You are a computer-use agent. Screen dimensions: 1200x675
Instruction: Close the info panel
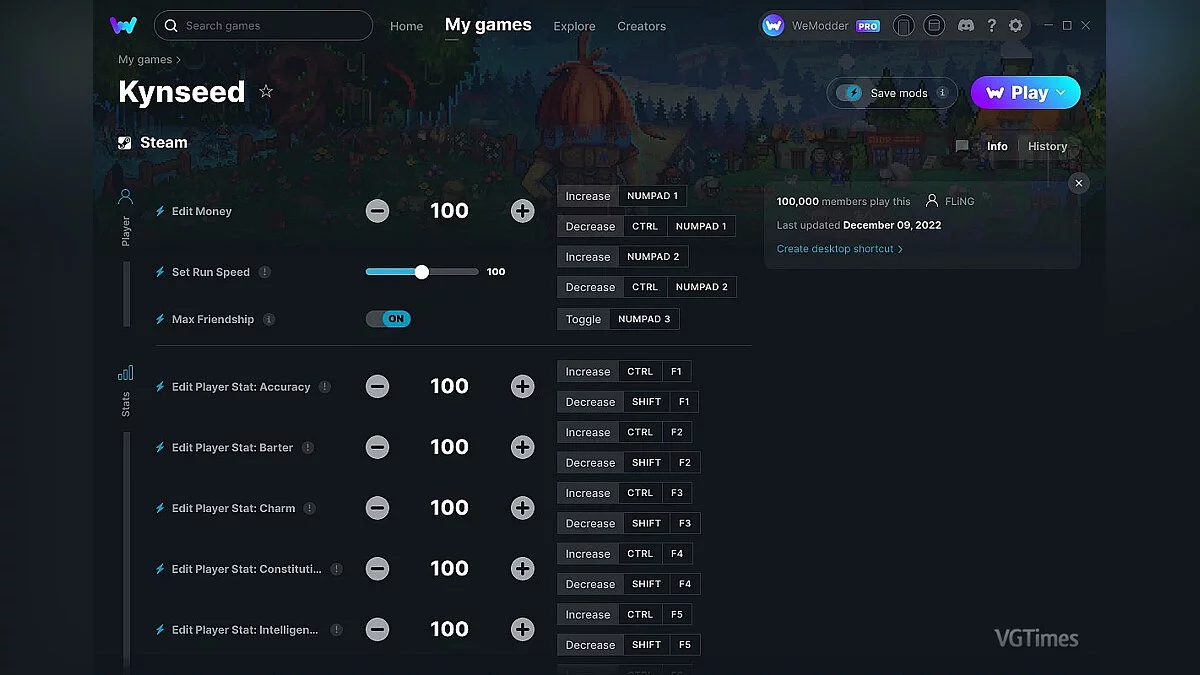tap(1078, 183)
